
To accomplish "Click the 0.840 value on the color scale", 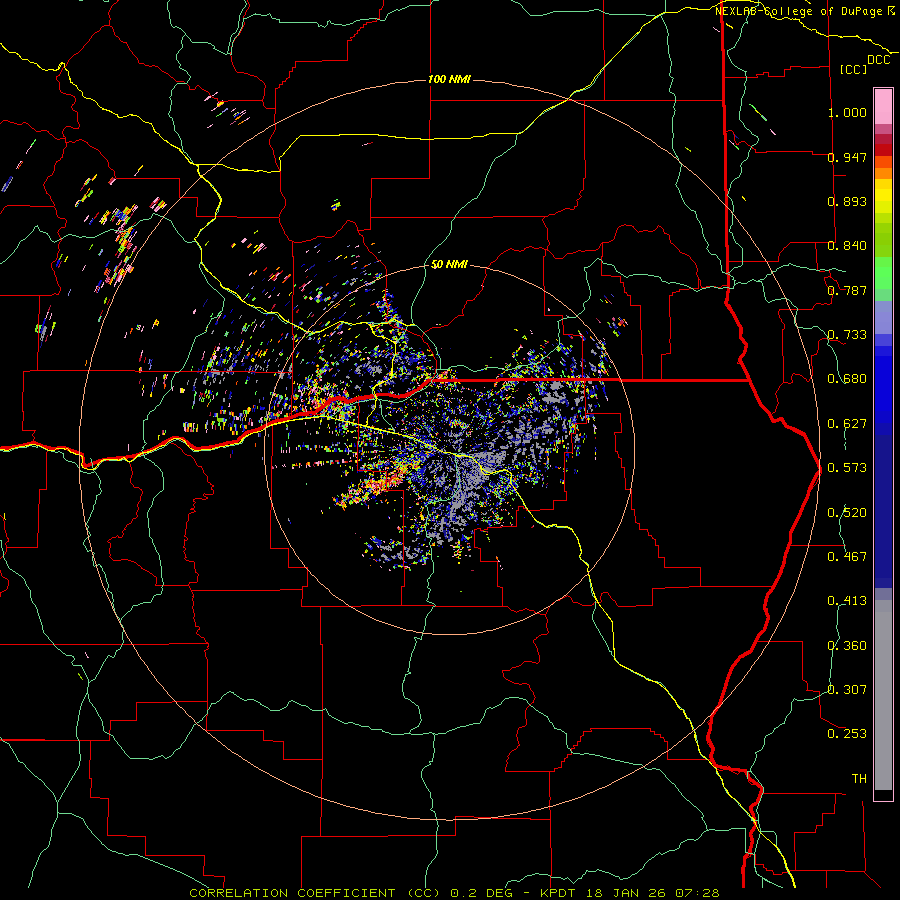I will [x=847, y=246].
